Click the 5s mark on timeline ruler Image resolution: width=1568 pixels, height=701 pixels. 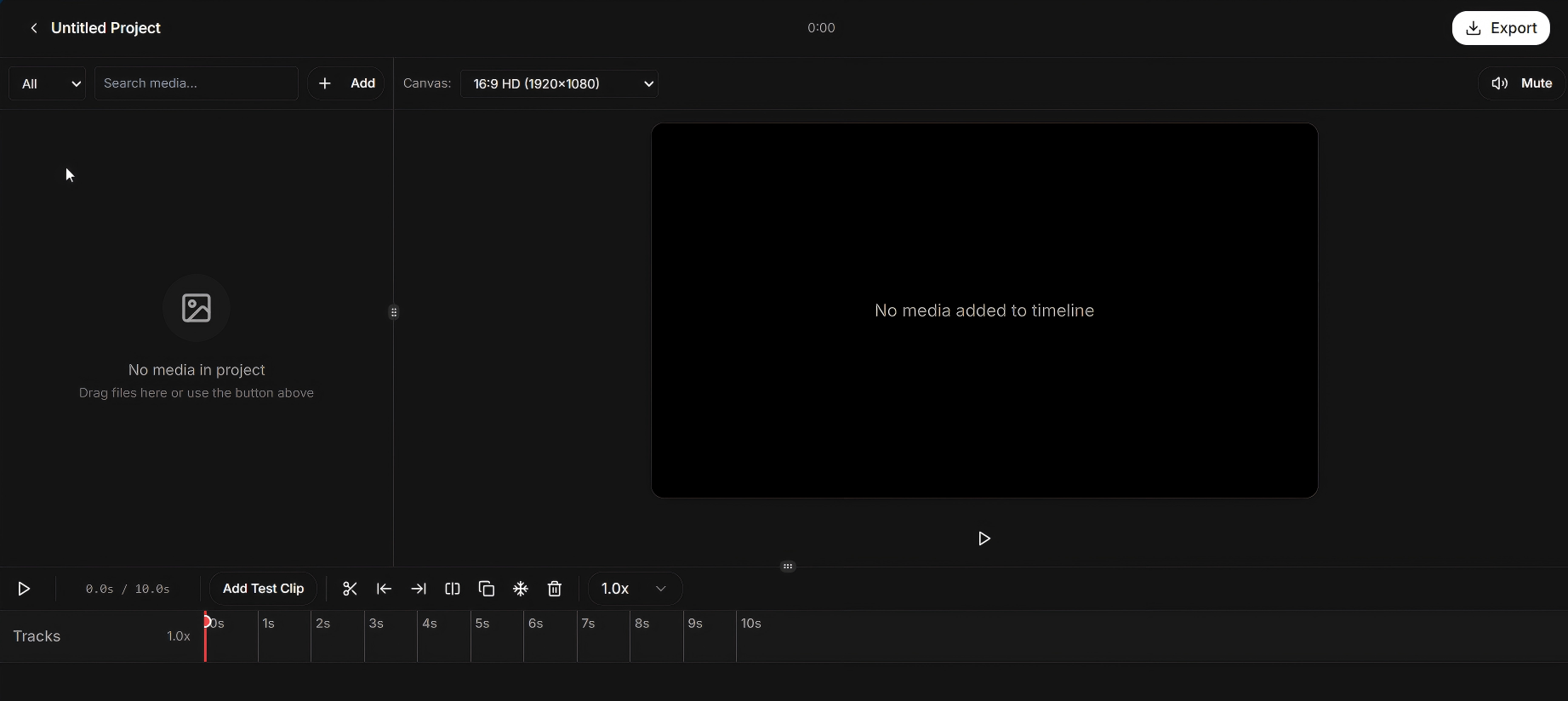click(x=482, y=624)
